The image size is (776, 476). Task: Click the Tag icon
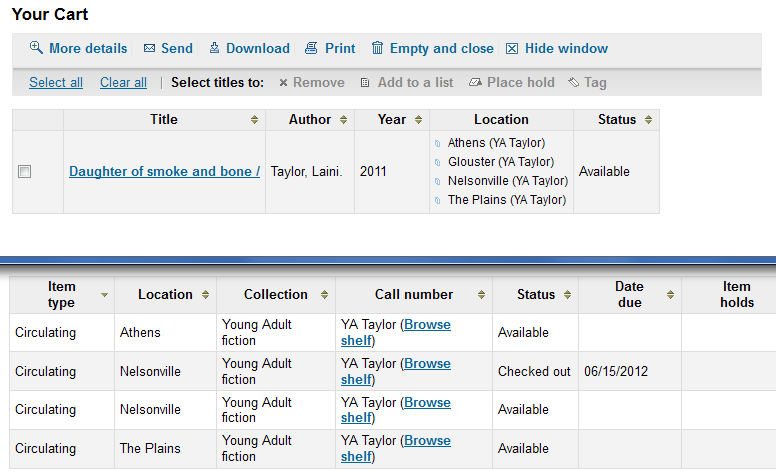pos(573,83)
